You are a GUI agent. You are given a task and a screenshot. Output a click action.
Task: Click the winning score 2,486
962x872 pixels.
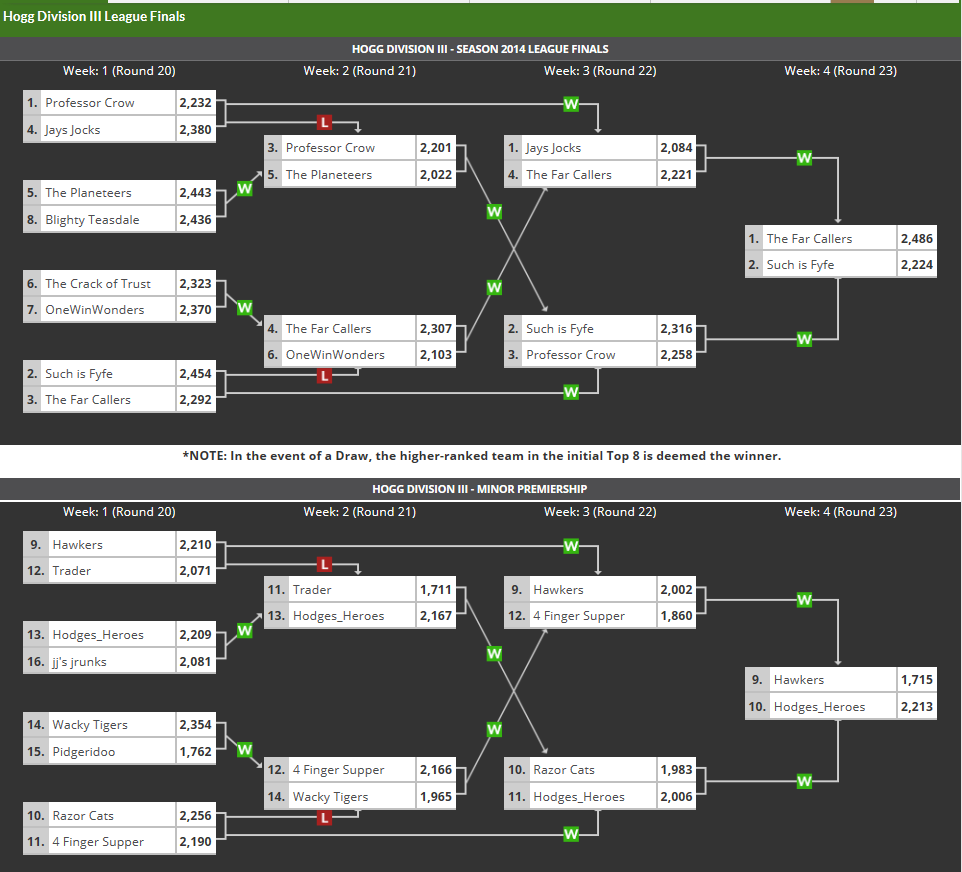(917, 239)
